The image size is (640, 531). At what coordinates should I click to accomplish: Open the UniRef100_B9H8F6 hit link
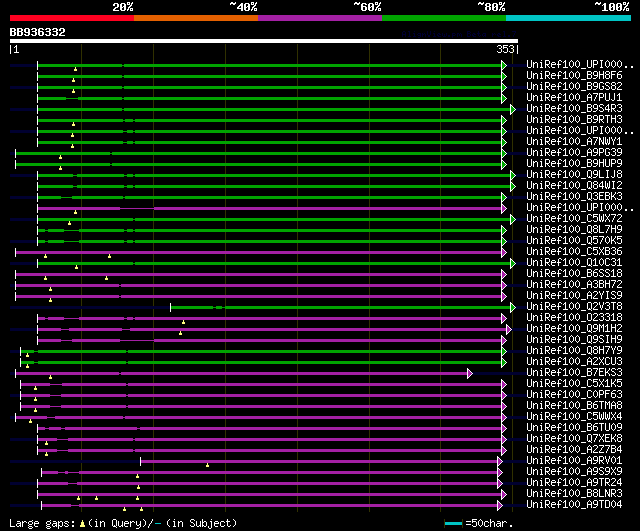tap(574, 76)
